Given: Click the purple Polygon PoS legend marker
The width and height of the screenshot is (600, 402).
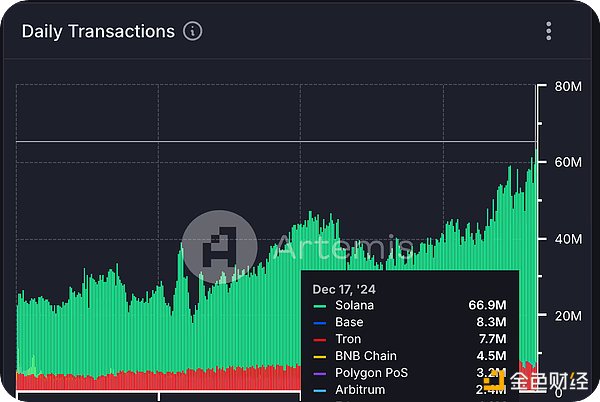Looking at the screenshot, I should coord(320,373).
